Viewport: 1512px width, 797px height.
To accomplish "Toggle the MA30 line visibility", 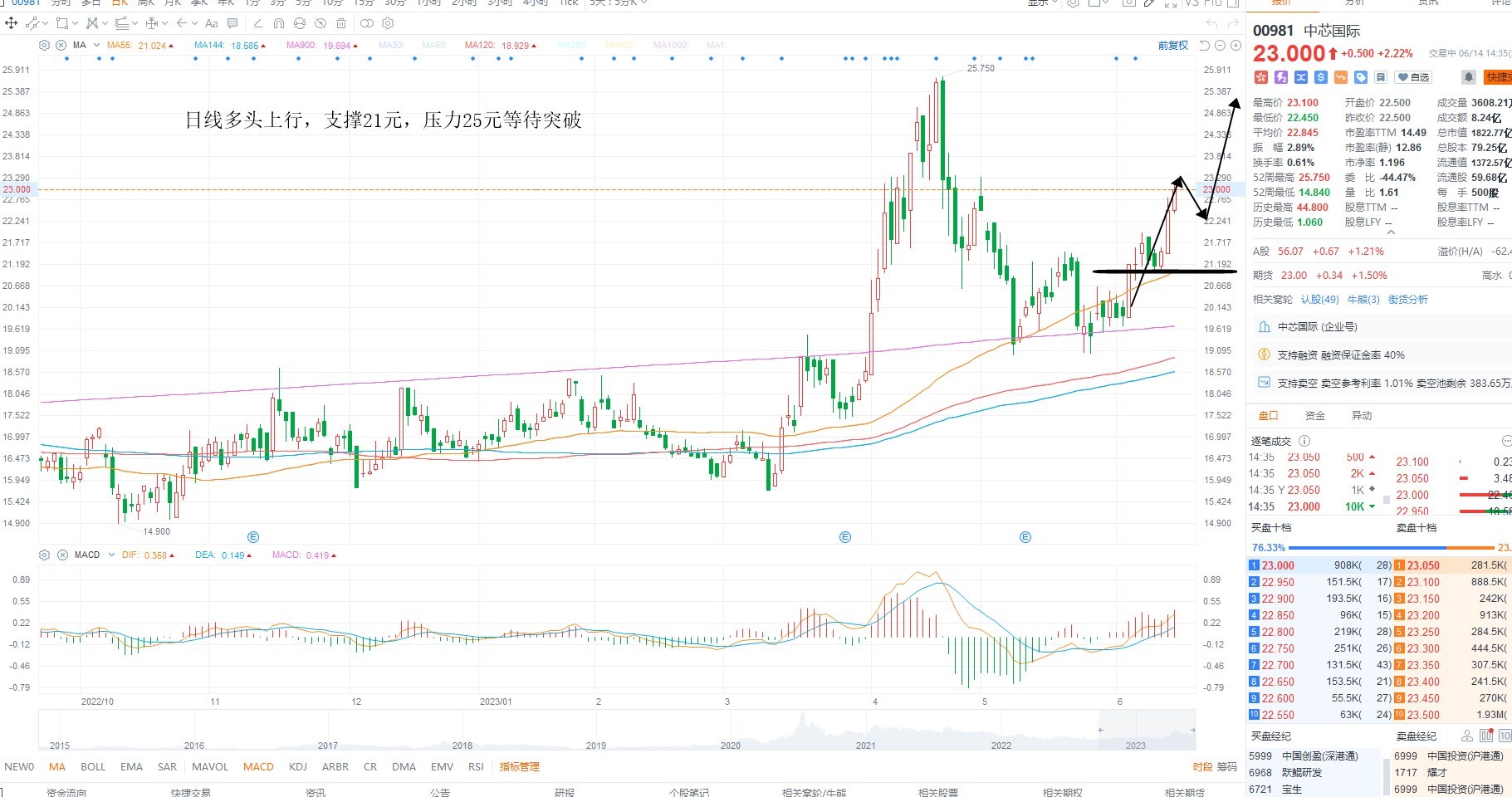I will click(391, 46).
